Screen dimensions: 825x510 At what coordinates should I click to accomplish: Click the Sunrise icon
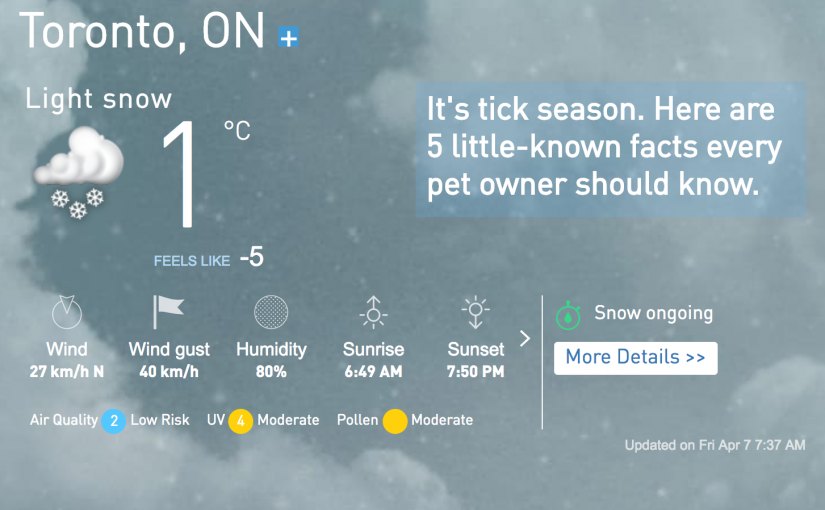tap(374, 312)
